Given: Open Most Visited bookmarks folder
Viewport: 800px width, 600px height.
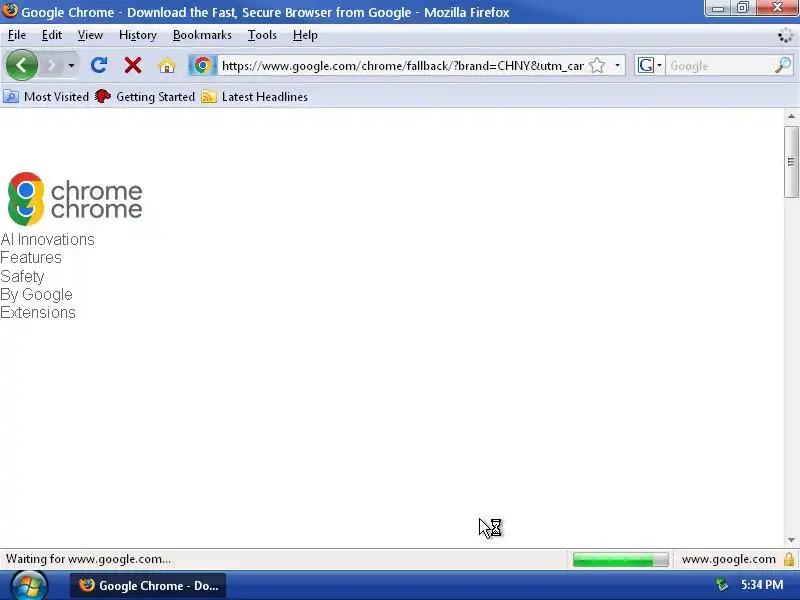Looking at the screenshot, I should tap(46, 96).
